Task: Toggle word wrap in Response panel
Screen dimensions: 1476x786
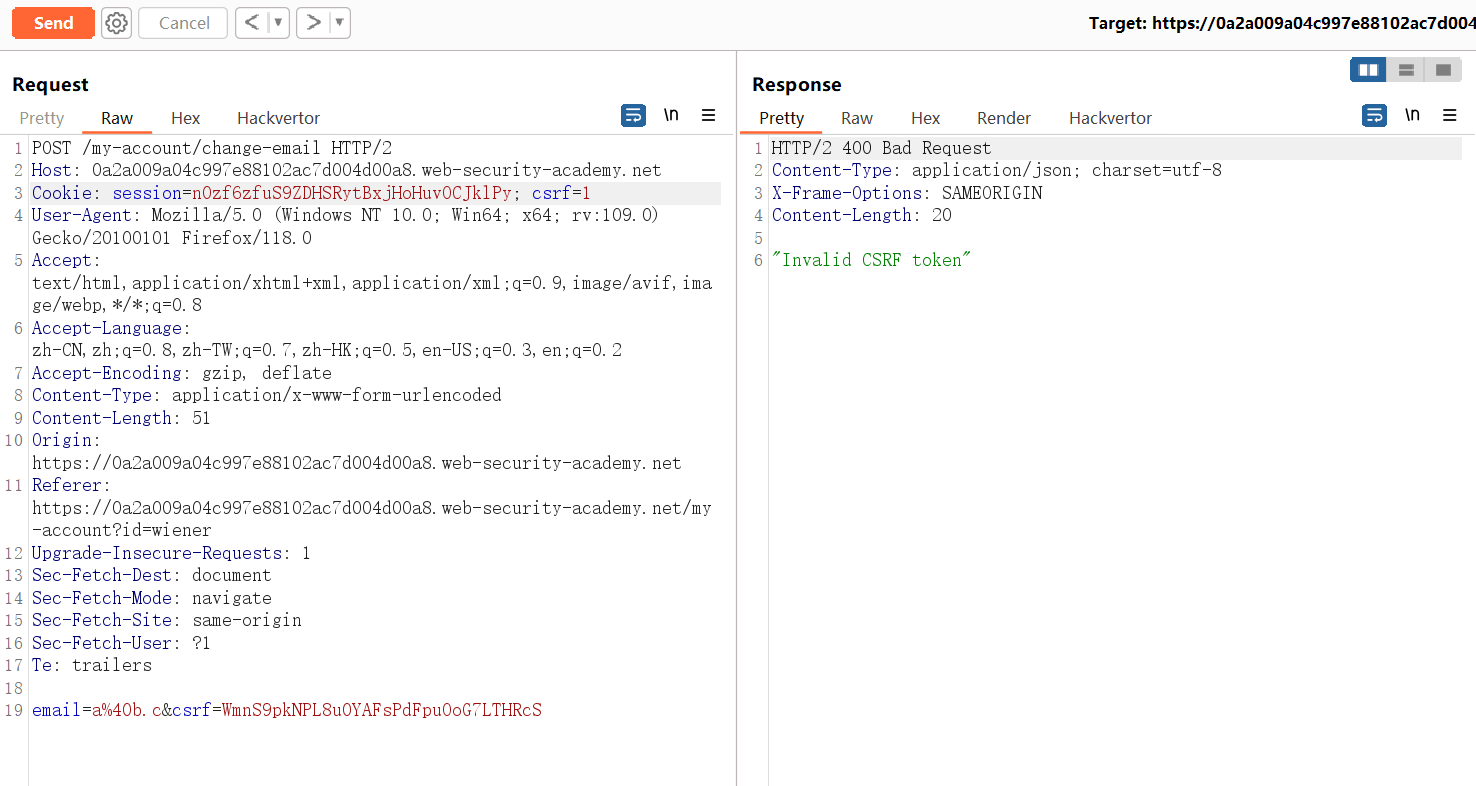Action: tap(1374, 116)
